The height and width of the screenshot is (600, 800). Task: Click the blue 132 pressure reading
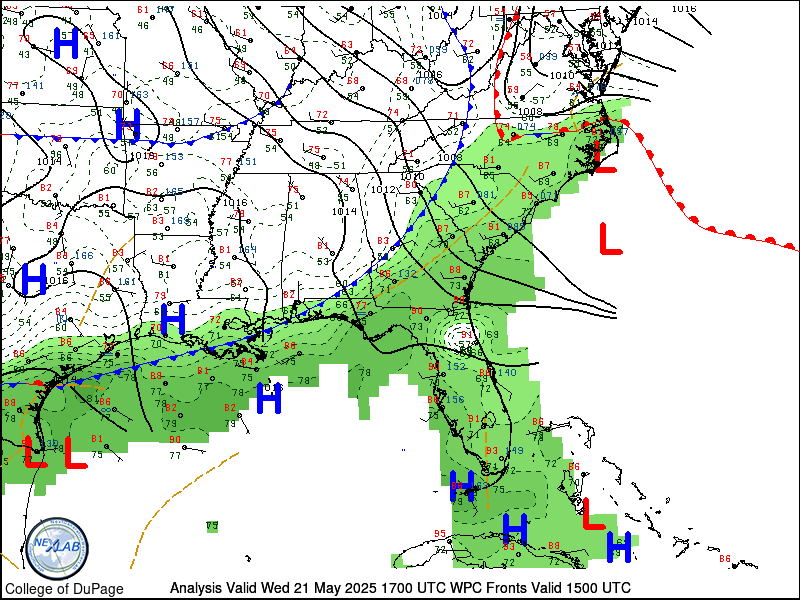[407, 274]
